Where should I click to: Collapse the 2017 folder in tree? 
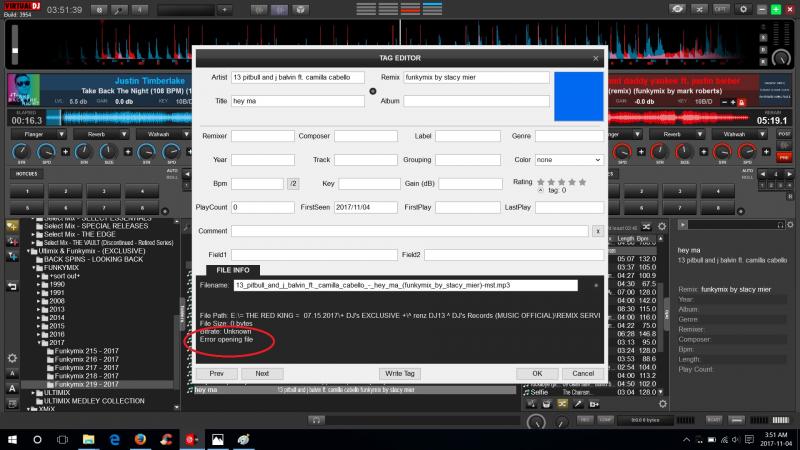pyautogui.click(x=39, y=343)
